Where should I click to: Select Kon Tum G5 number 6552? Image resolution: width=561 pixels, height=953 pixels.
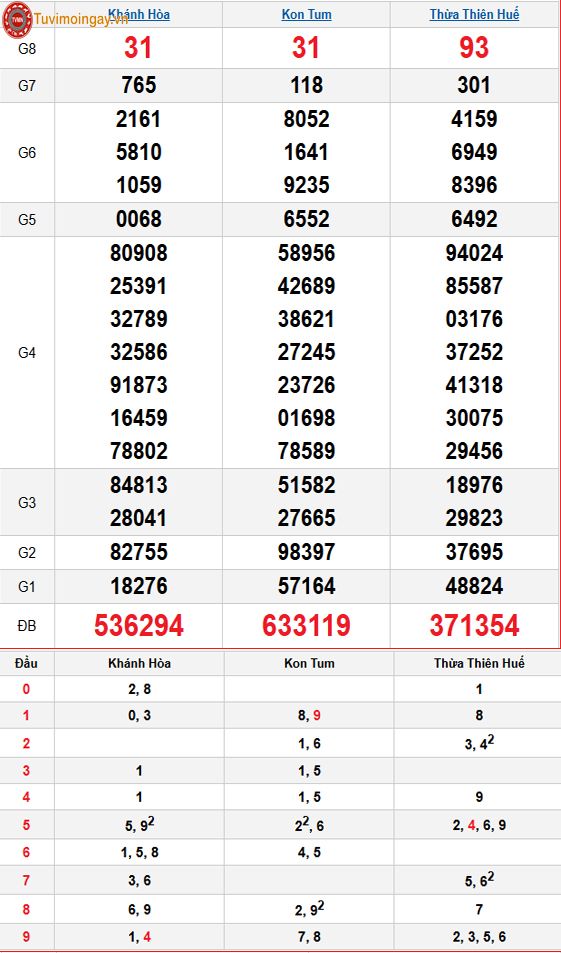click(306, 219)
